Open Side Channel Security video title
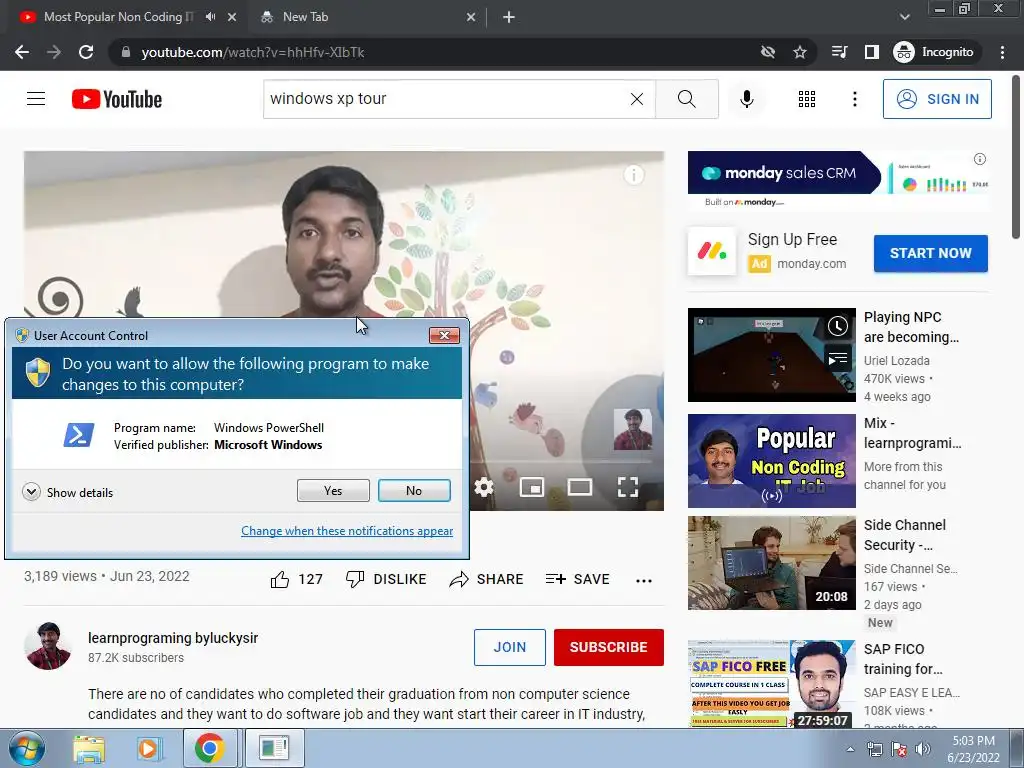This screenshot has height=768, width=1024. click(904, 535)
